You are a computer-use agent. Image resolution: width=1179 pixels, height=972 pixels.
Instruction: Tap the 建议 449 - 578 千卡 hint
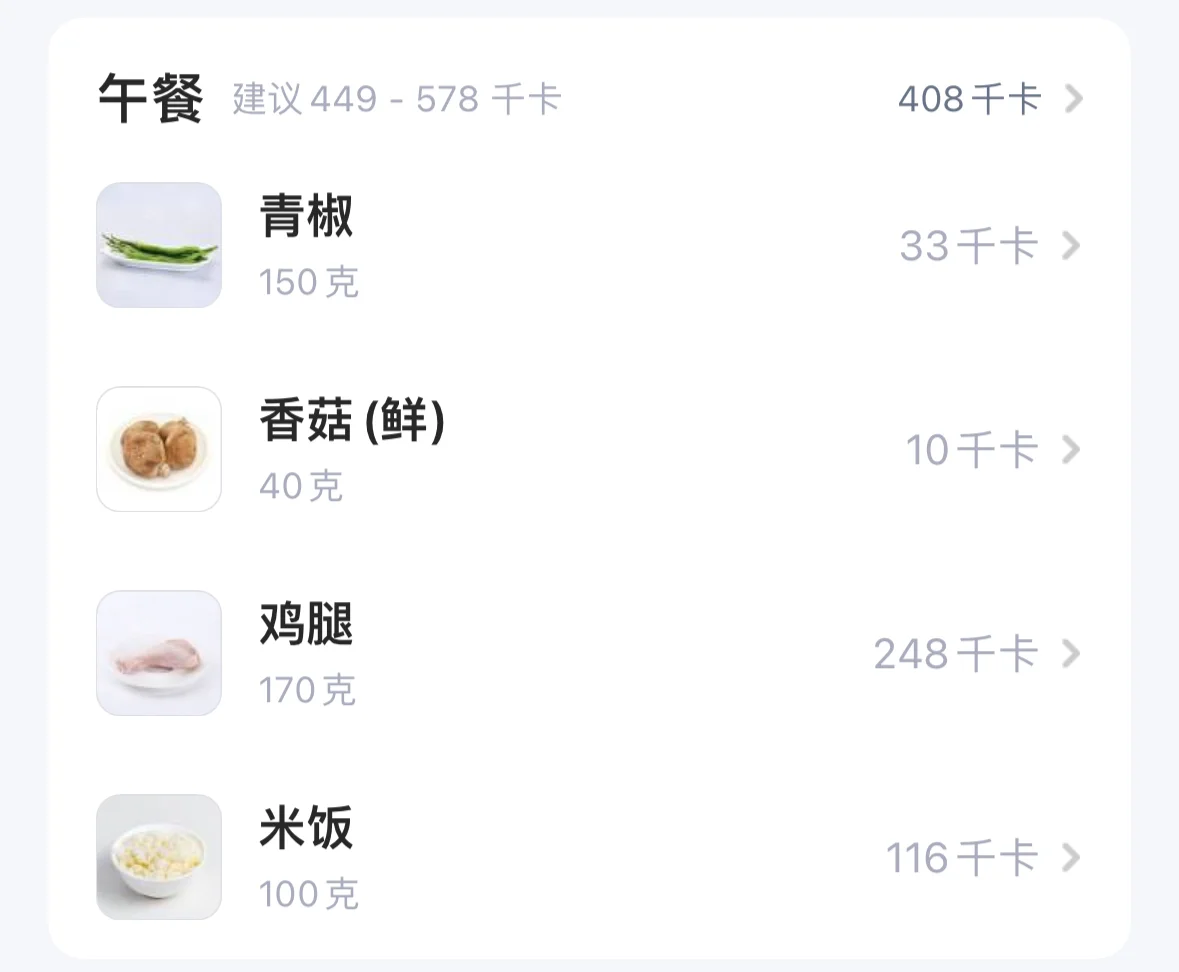coord(397,98)
